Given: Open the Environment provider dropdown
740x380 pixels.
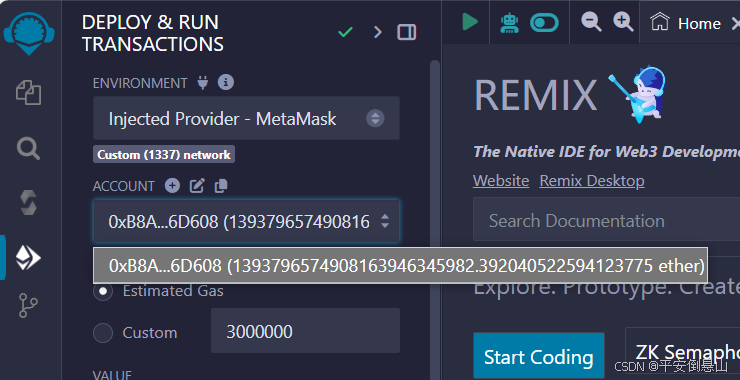Looking at the screenshot, I should (246, 118).
